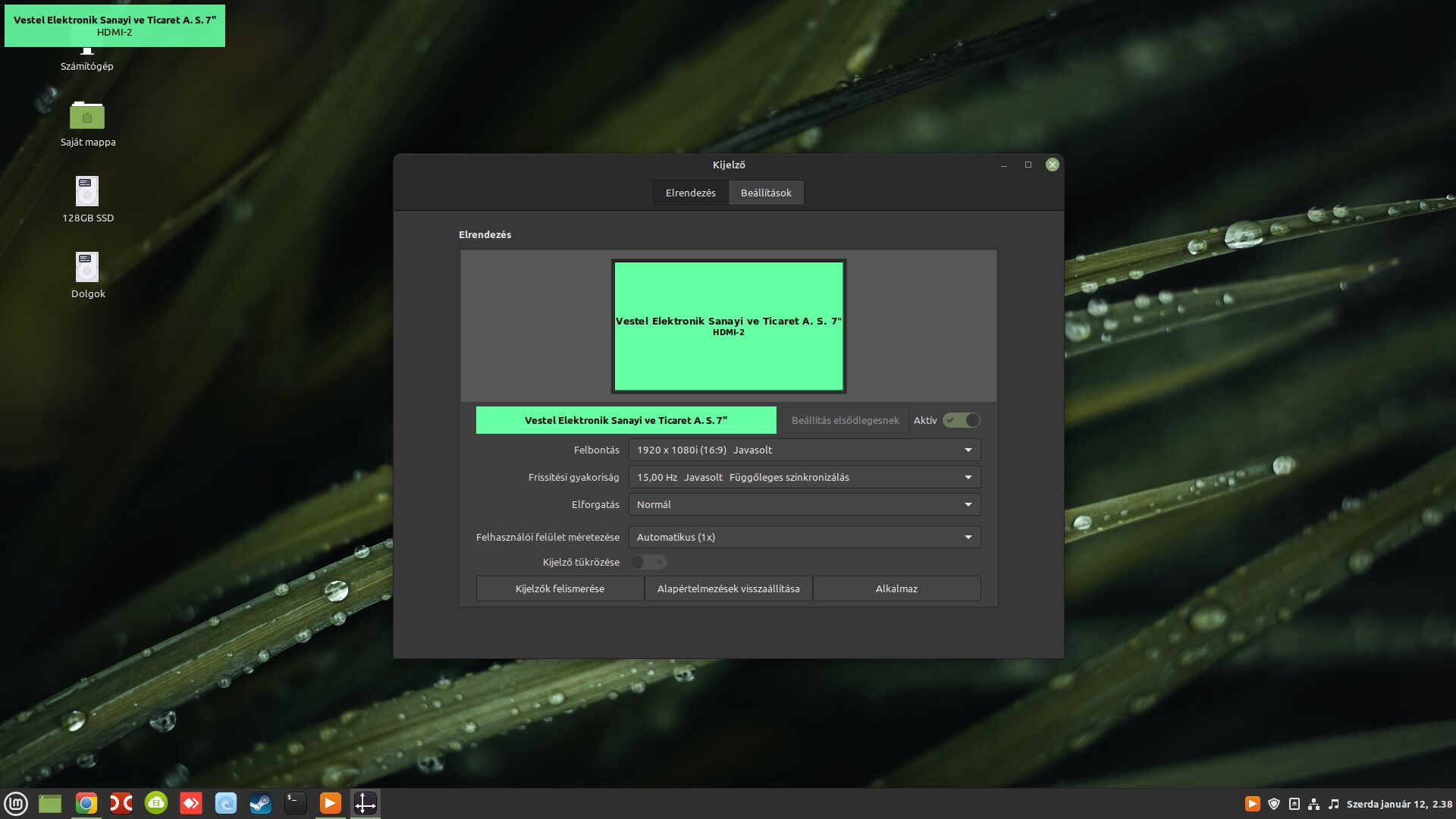Open the shield update manager tray icon
The height and width of the screenshot is (819, 1456).
[1274, 804]
